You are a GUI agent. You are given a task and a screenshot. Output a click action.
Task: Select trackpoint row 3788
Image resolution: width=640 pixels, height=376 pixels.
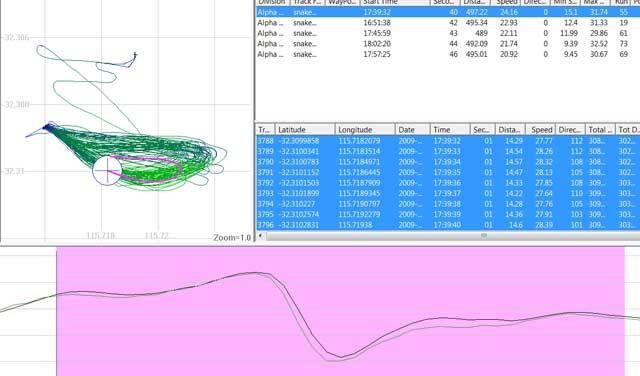(448, 141)
